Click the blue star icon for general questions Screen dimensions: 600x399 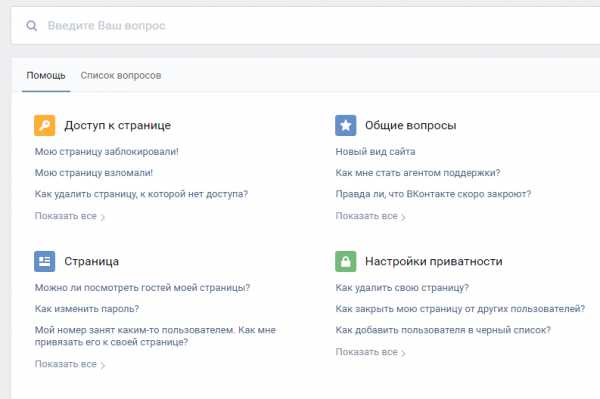pos(346,125)
